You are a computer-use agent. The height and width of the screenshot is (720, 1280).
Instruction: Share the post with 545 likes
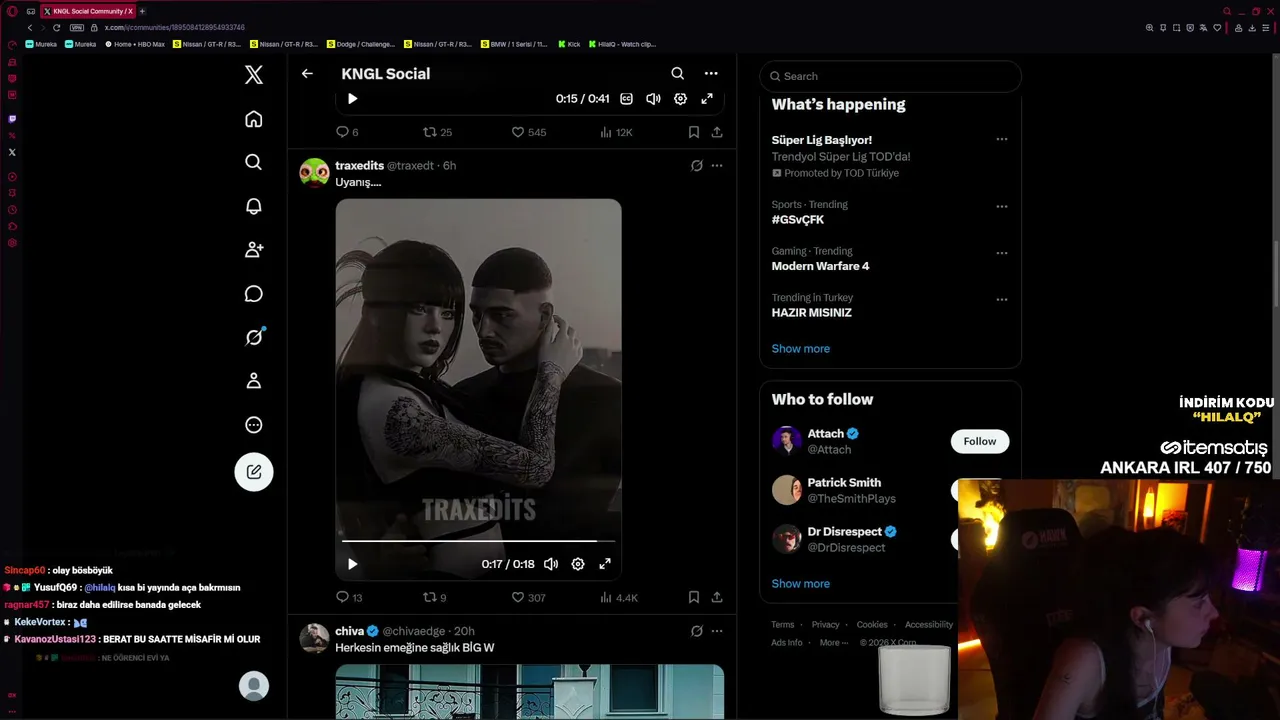click(717, 132)
